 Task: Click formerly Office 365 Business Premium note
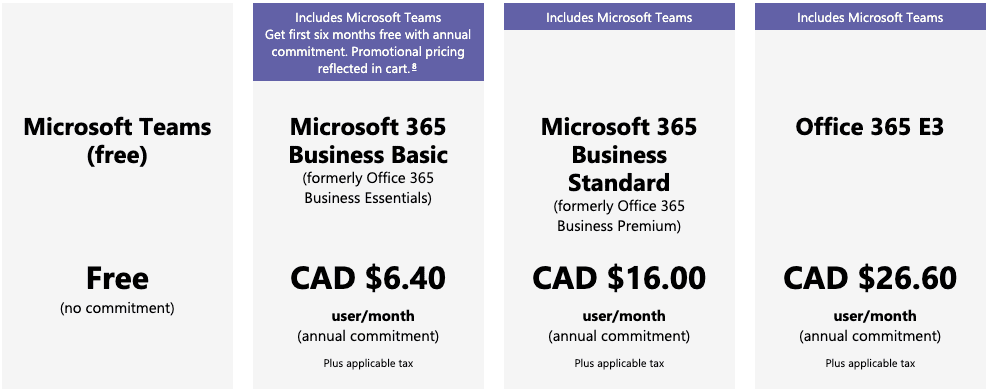click(619, 216)
